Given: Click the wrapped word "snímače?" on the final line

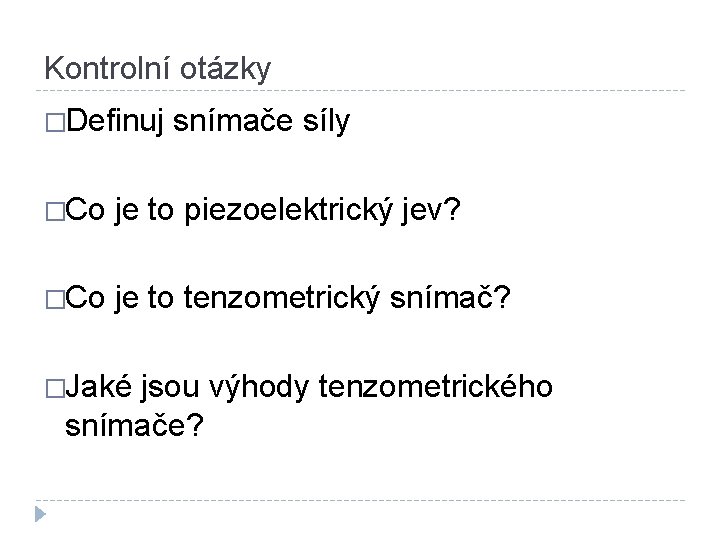Looking at the screenshot, I should [x=135, y=425].
